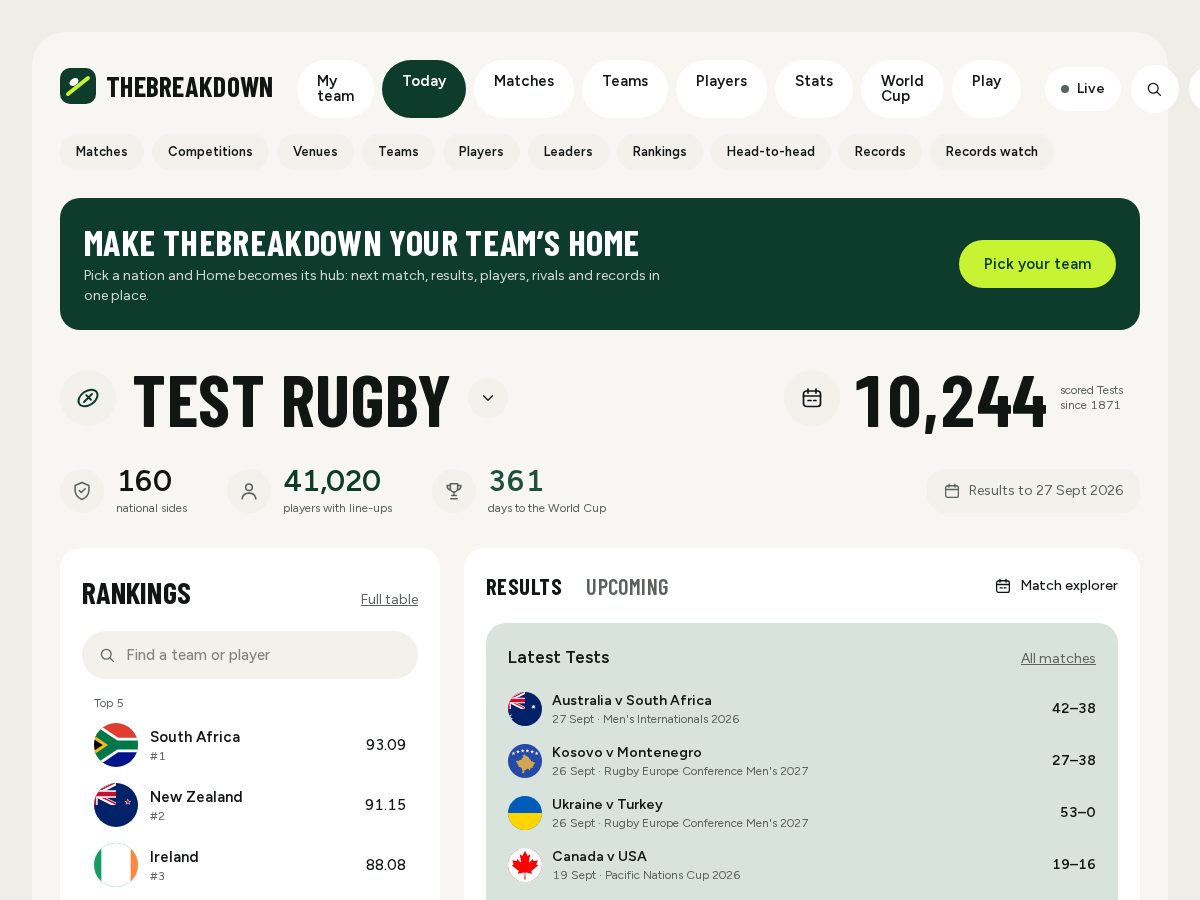Viewport: 1200px width, 900px height.
Task: Open the Full table link
Action: [x=389, y=600]
